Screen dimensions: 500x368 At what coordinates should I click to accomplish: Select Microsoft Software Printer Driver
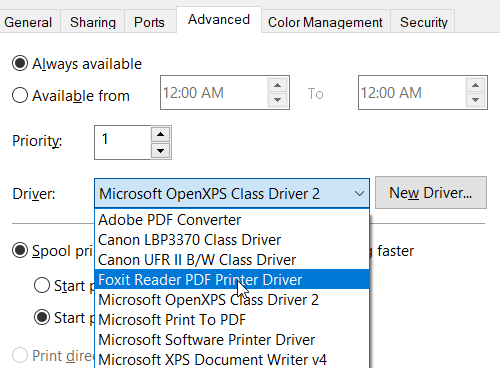point(232,339)
